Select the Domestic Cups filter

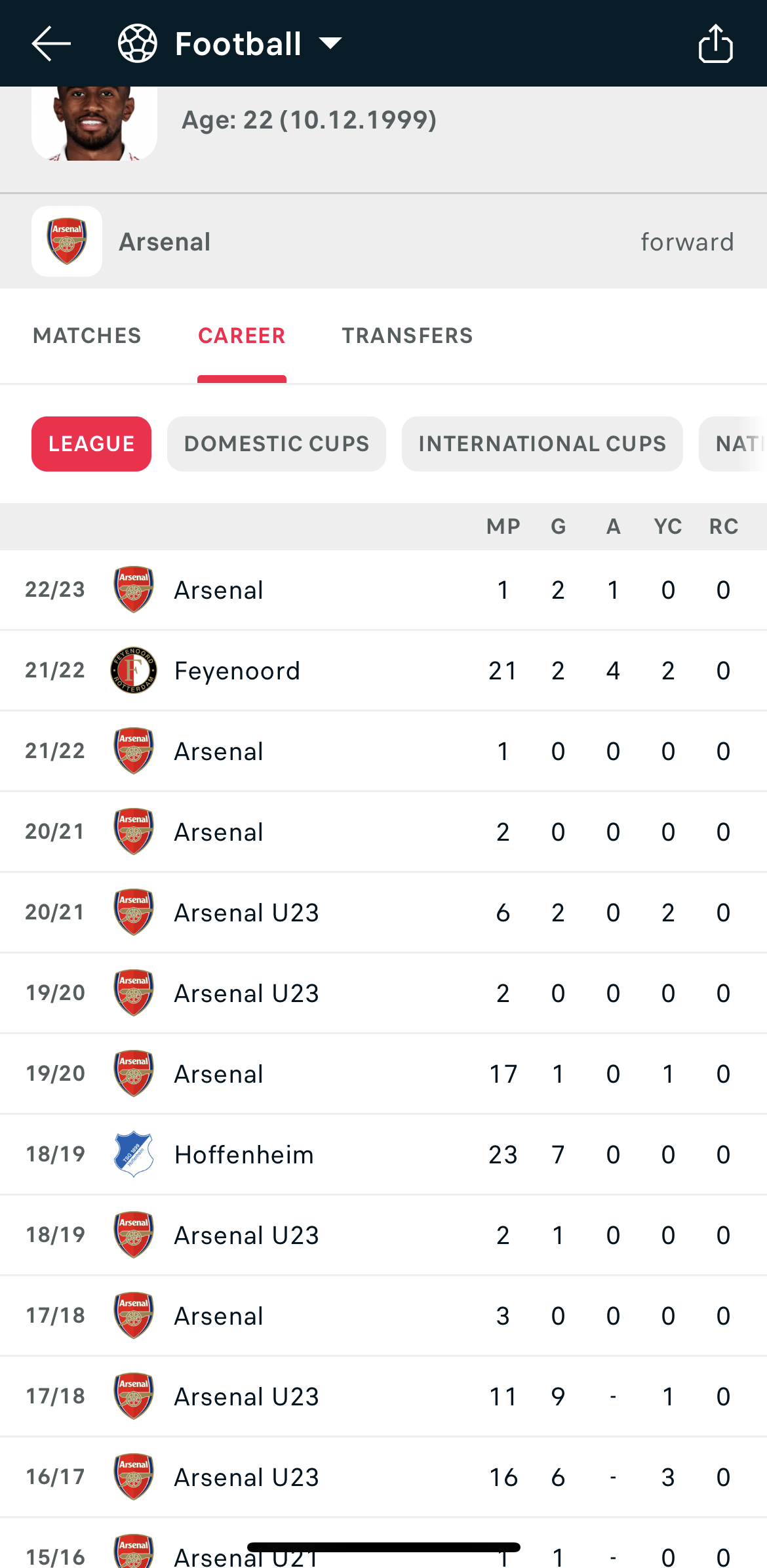tap(277, 444)
